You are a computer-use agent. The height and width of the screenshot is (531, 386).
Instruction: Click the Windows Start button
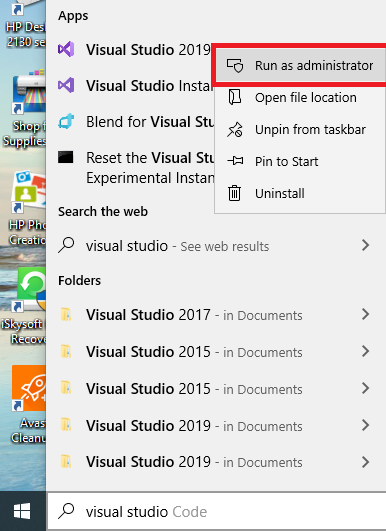coord(22,511)
